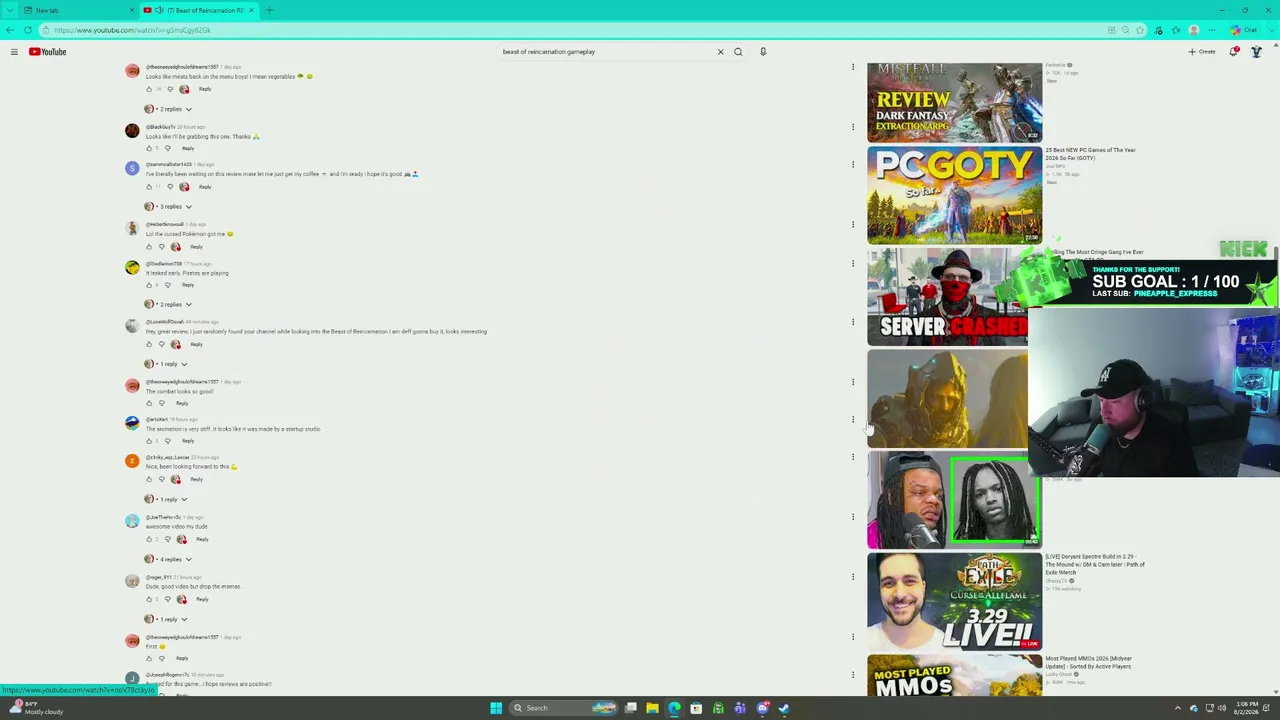The width and height of the screenshot is (1280, 720).
Task: Show hidden system tray icons
Action: pos(1177,708)
